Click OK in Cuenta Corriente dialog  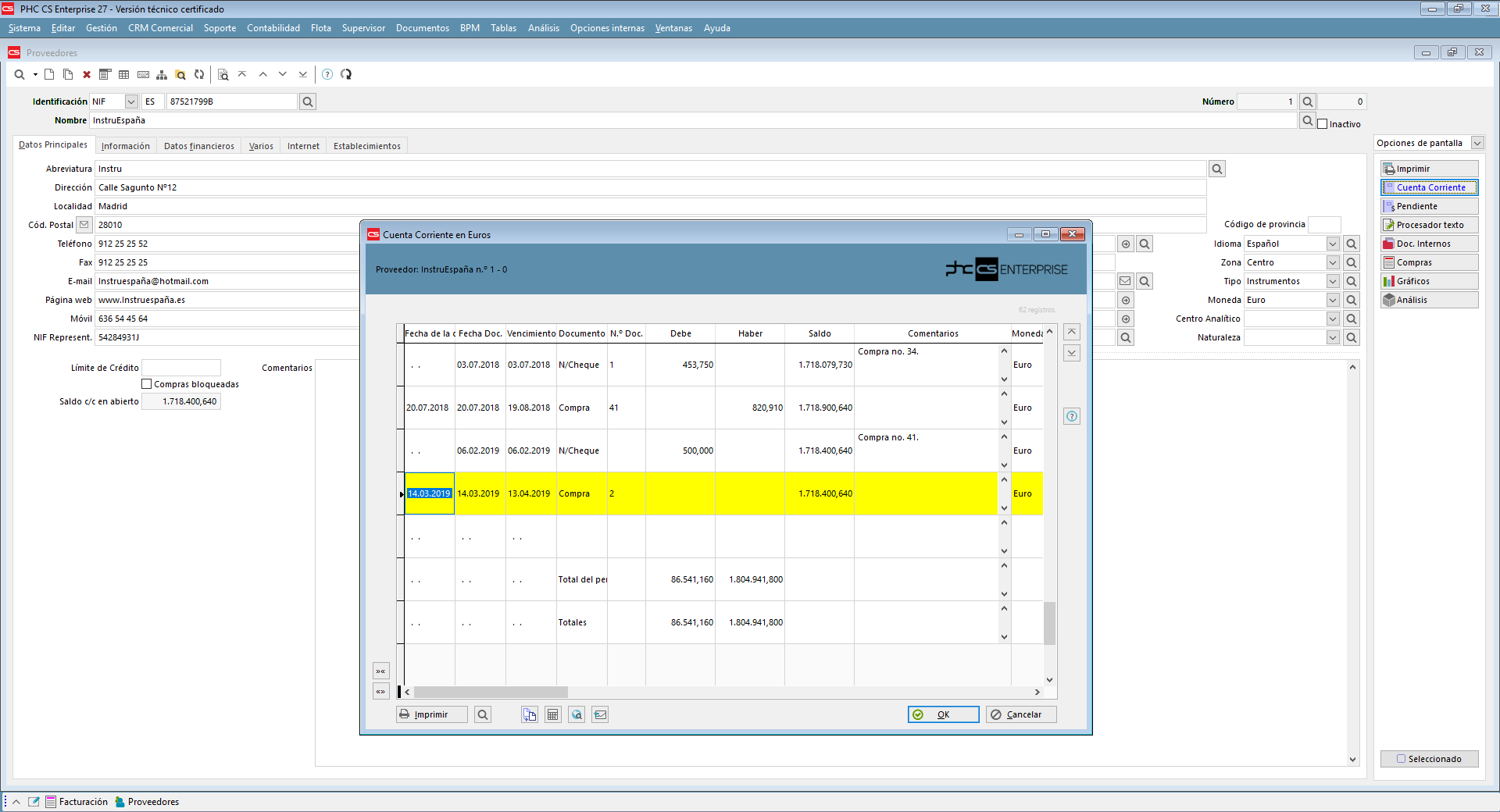tap(943, 714)
